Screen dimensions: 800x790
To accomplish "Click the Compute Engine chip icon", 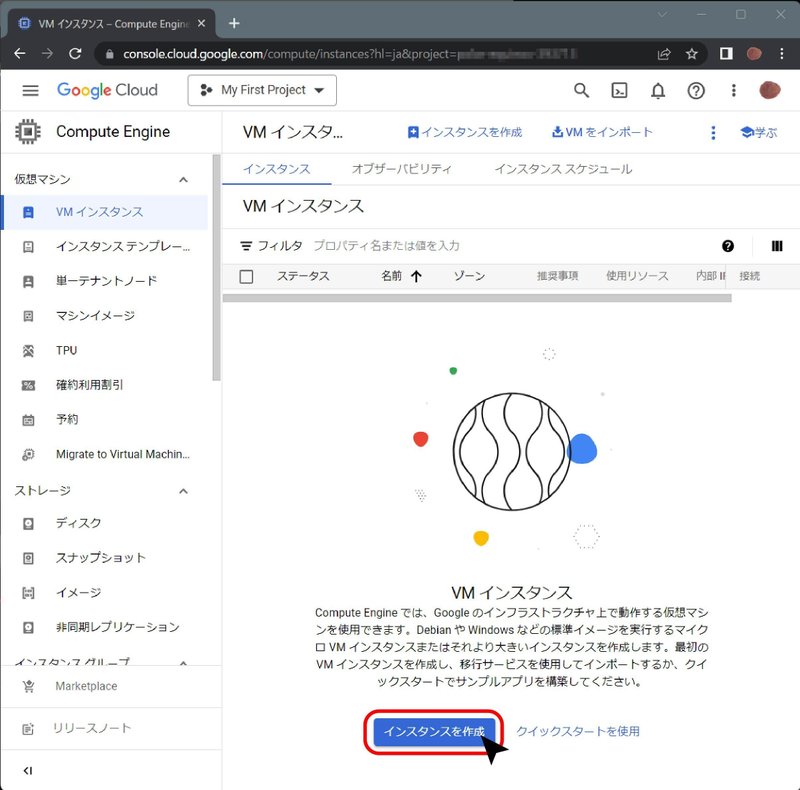I will (28, 132).
